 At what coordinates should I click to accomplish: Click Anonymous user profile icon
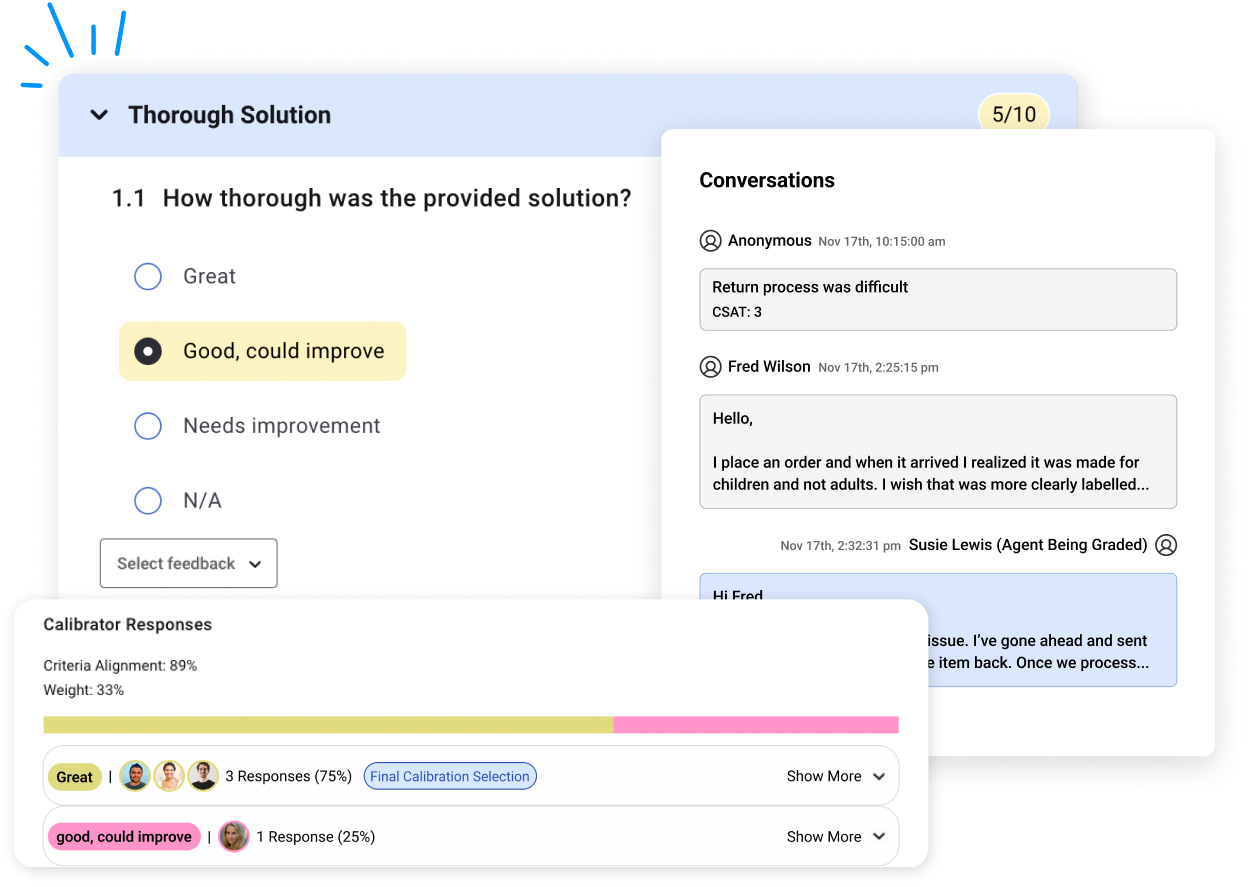click(710, 241)
